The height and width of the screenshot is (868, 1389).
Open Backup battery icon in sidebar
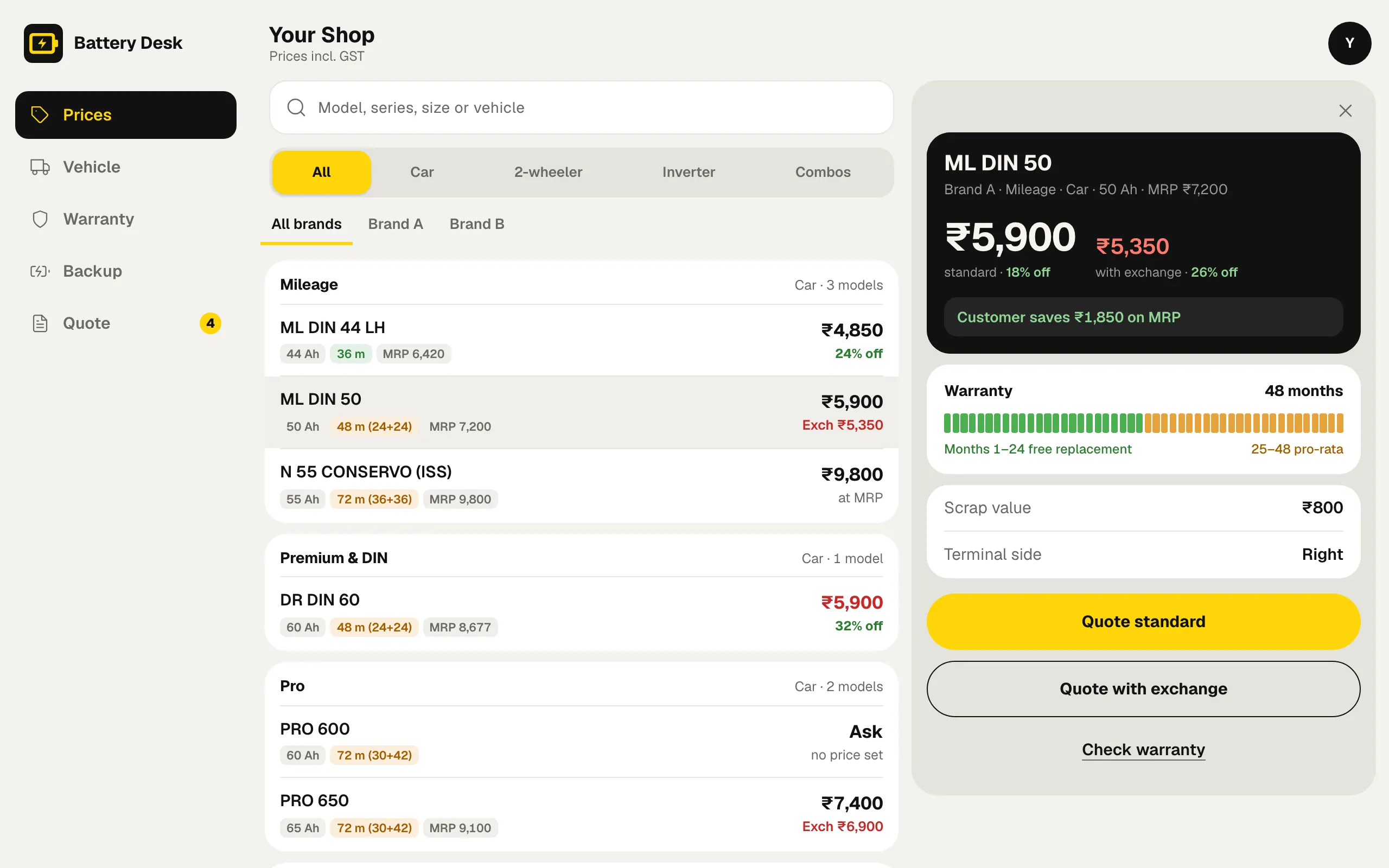coord(40,271)
